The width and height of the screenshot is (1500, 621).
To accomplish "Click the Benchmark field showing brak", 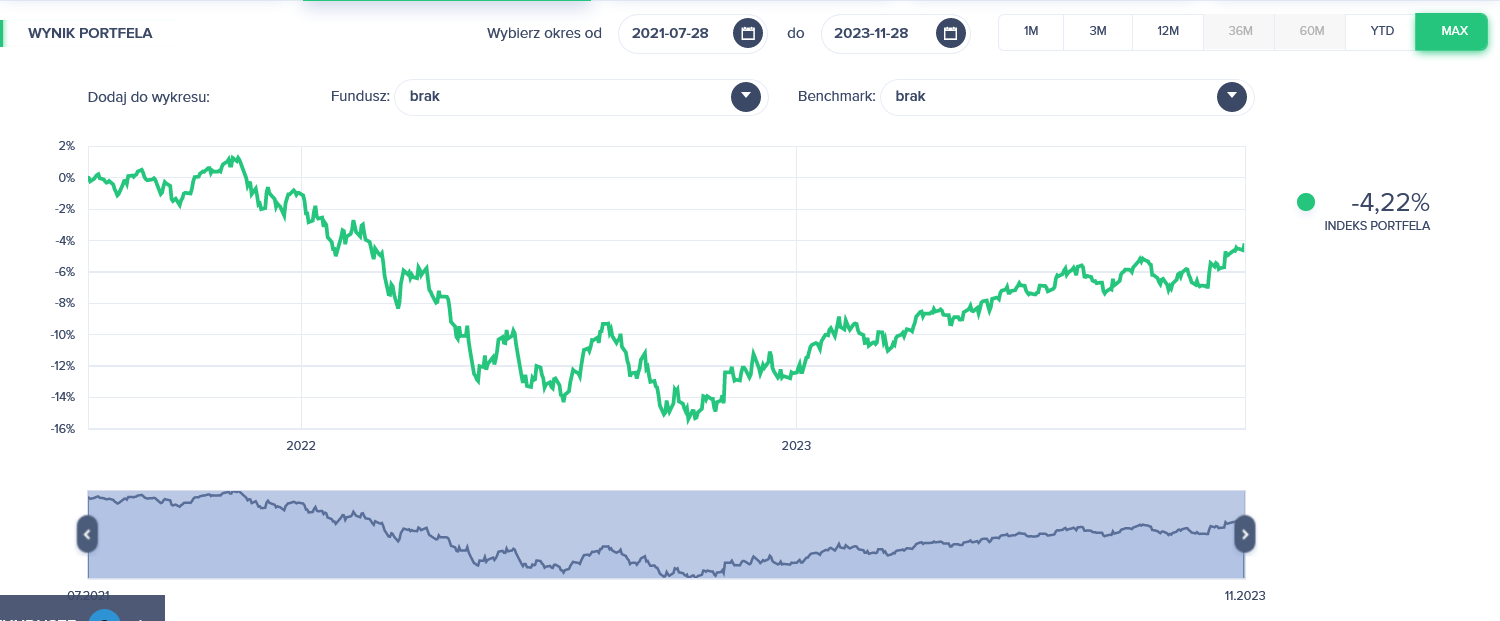I will [1045, 97].
